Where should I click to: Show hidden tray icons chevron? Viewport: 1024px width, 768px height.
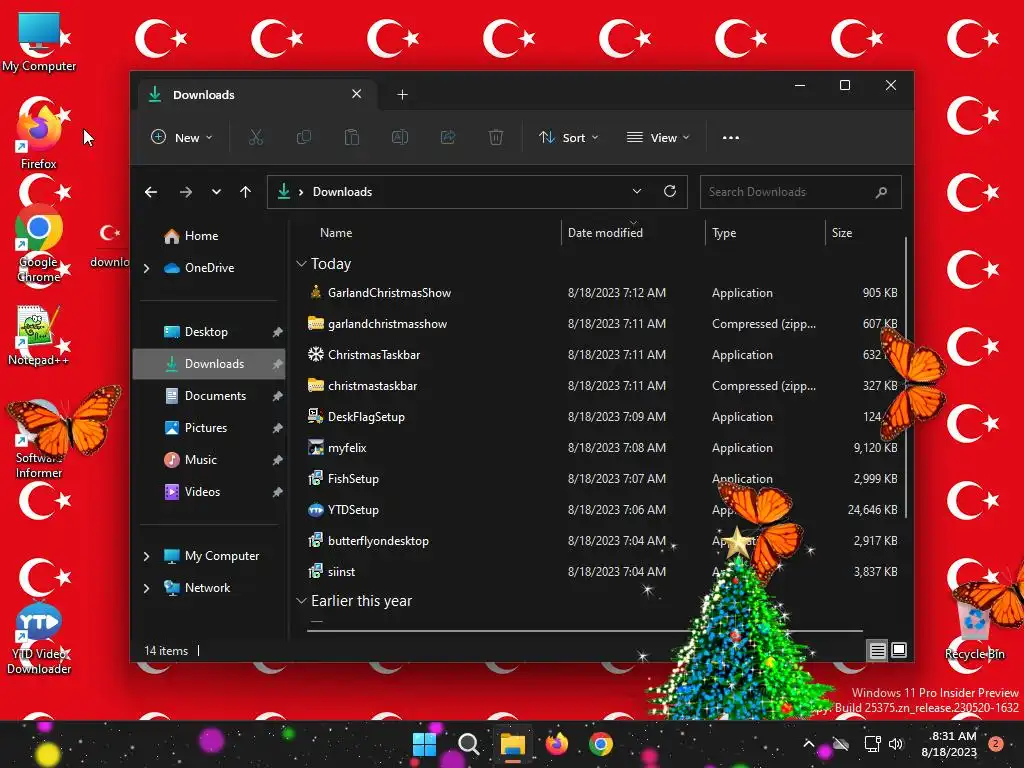pos(808,744)
